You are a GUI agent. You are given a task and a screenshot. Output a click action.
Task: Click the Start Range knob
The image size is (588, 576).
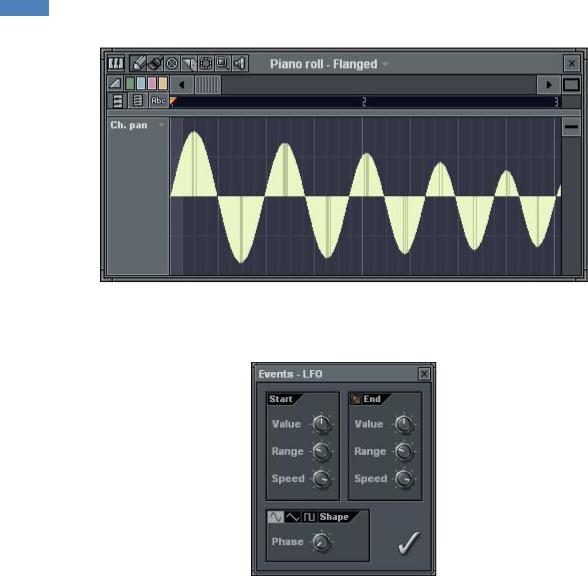click(321, 452)
